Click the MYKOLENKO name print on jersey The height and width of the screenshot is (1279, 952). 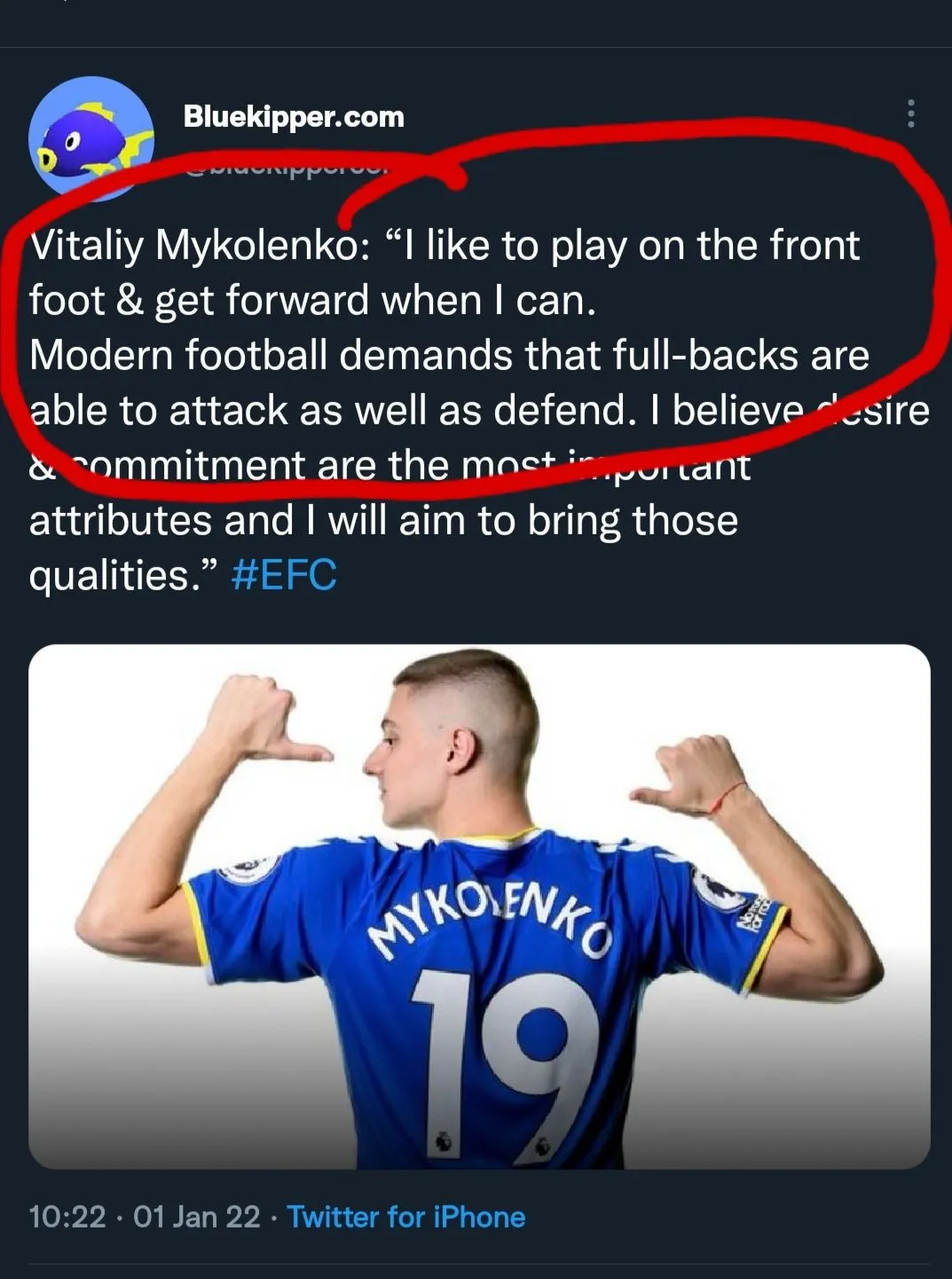click(491, 923)
